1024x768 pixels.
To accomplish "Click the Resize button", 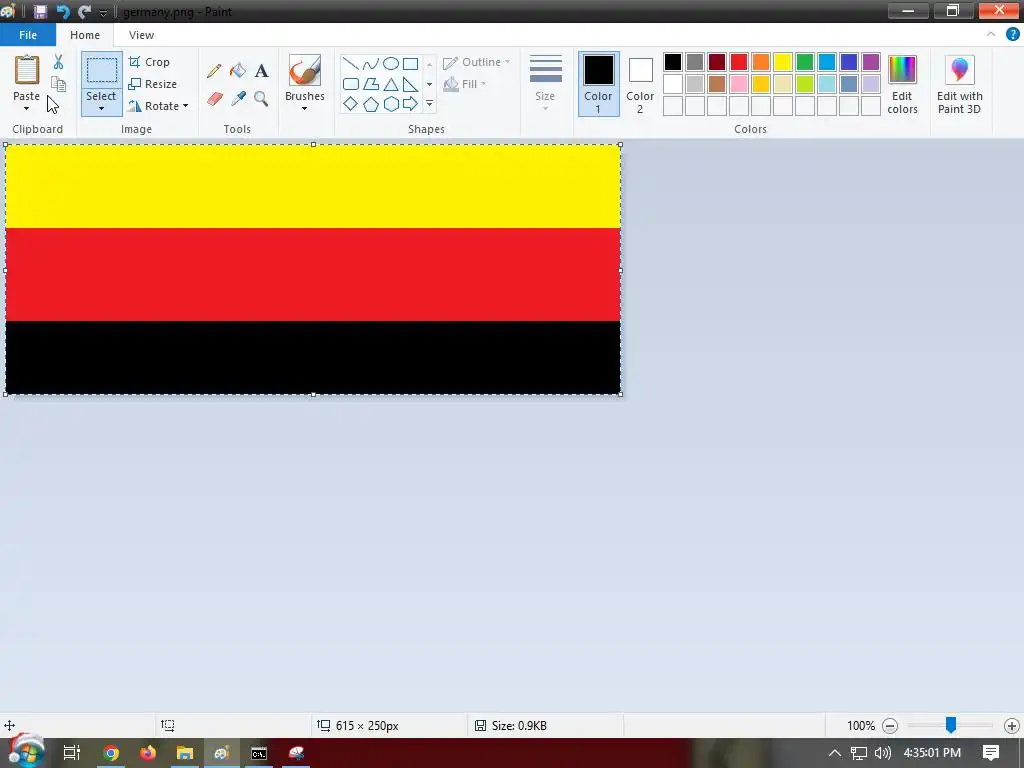I will pos(153,84).
